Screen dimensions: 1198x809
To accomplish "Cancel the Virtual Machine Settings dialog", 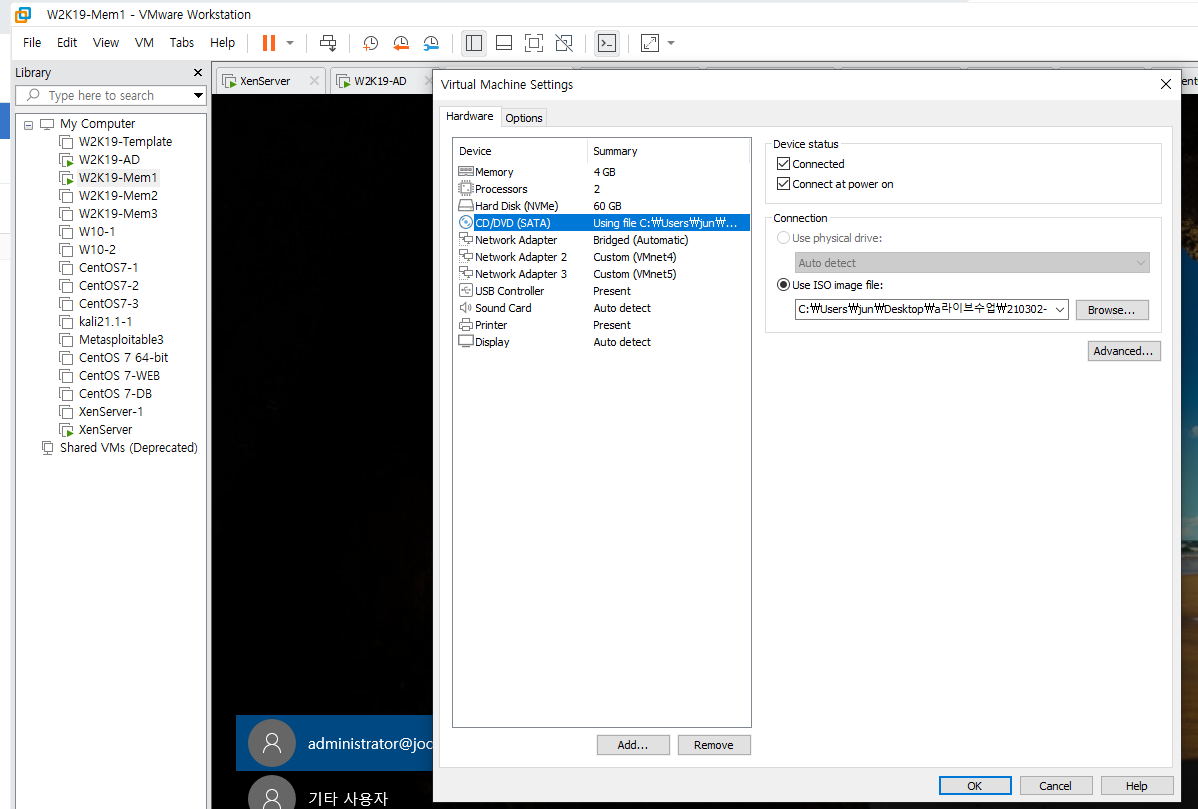I will click(1055, 785).
